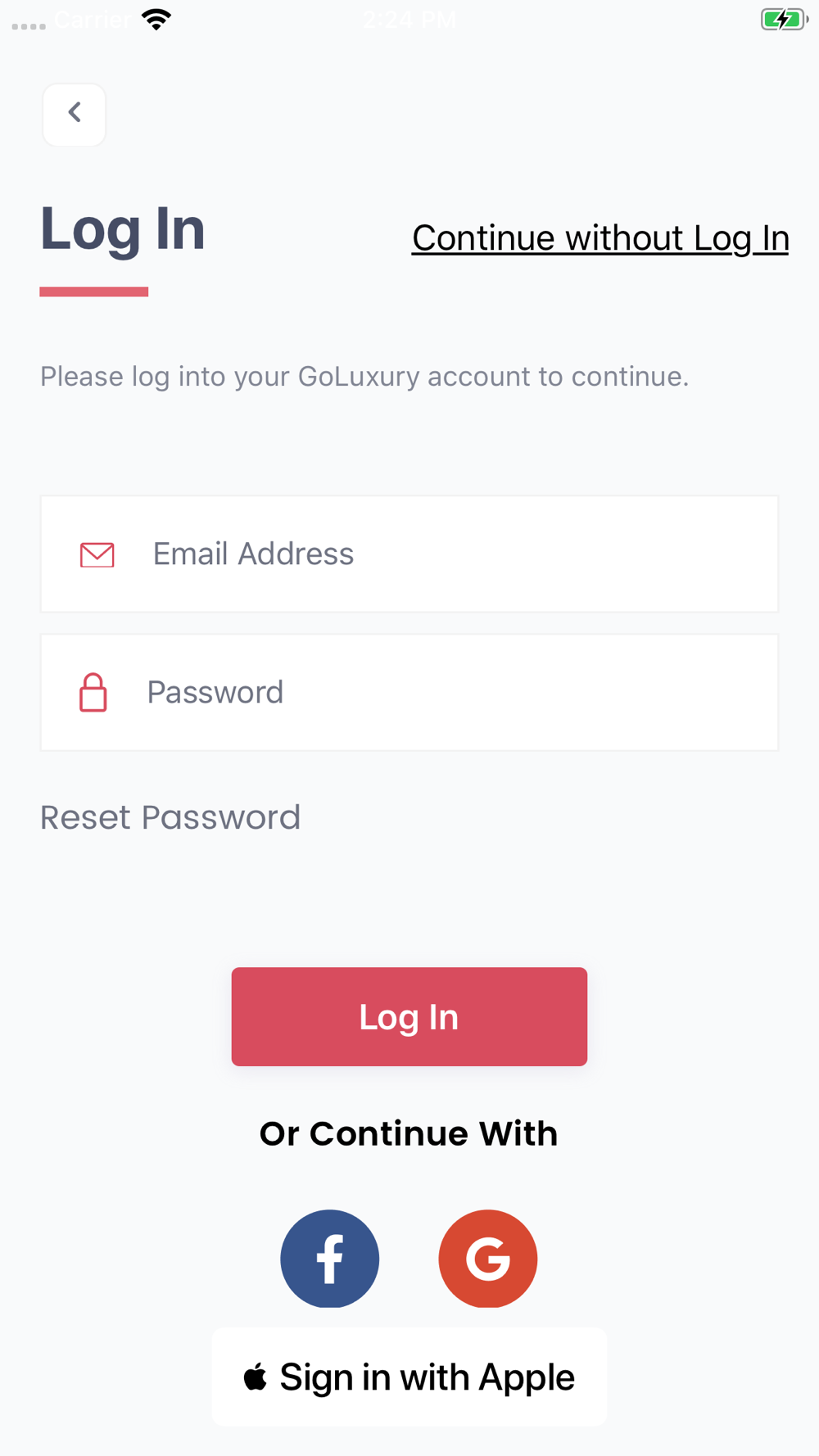819x1456 pixels.
Task: Tap the battery charging icon
Action: [x=783, y=20]
